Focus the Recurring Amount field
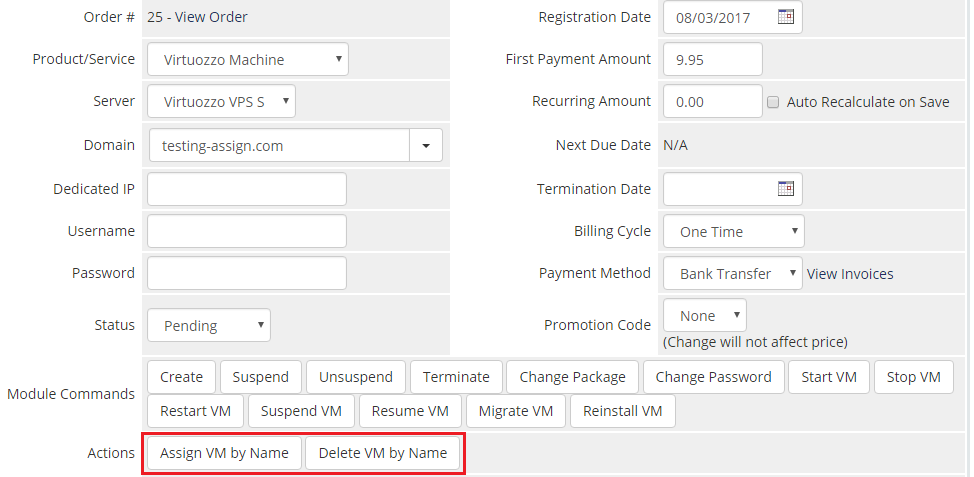Viewport: 974px width, 477px height. point(712,101)
